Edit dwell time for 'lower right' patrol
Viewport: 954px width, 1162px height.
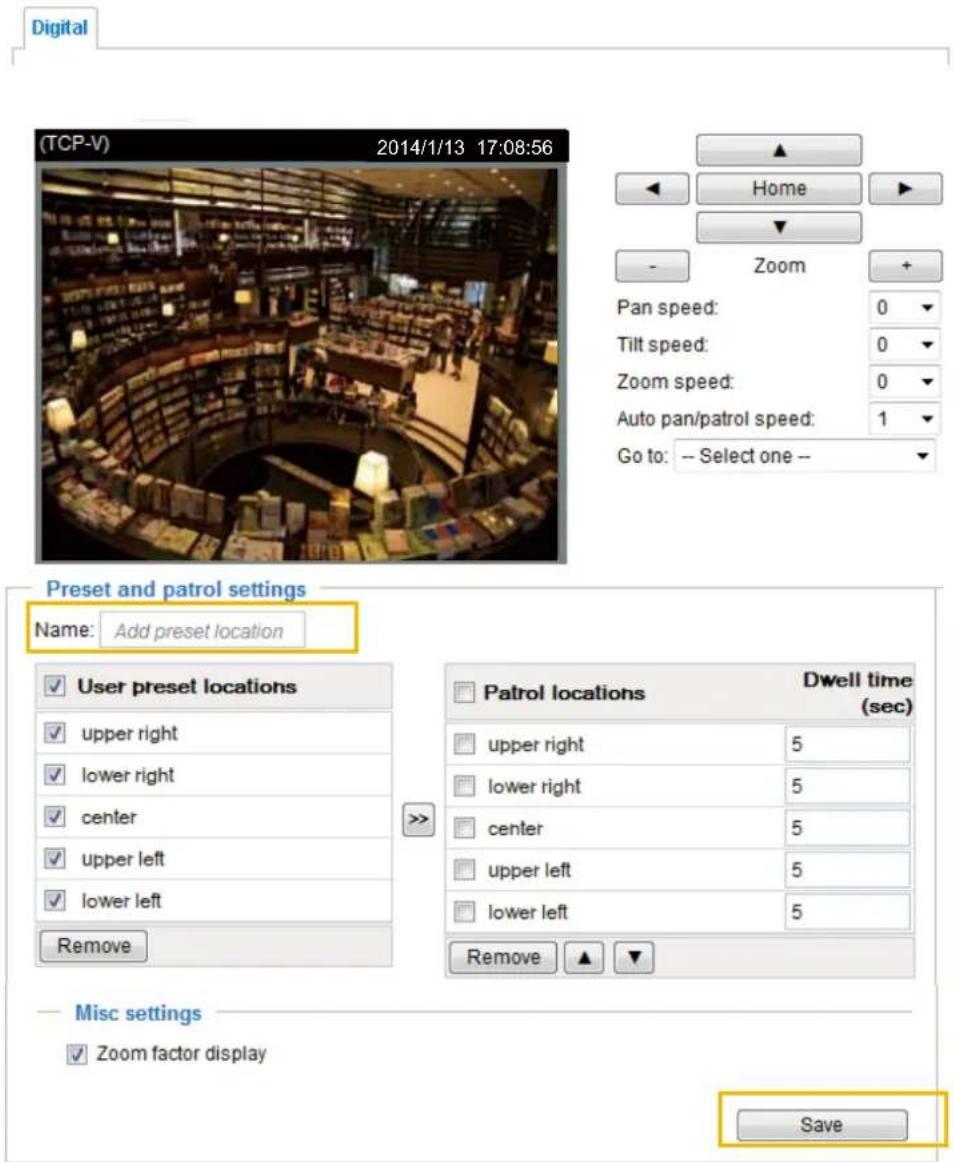pos(847,786)
